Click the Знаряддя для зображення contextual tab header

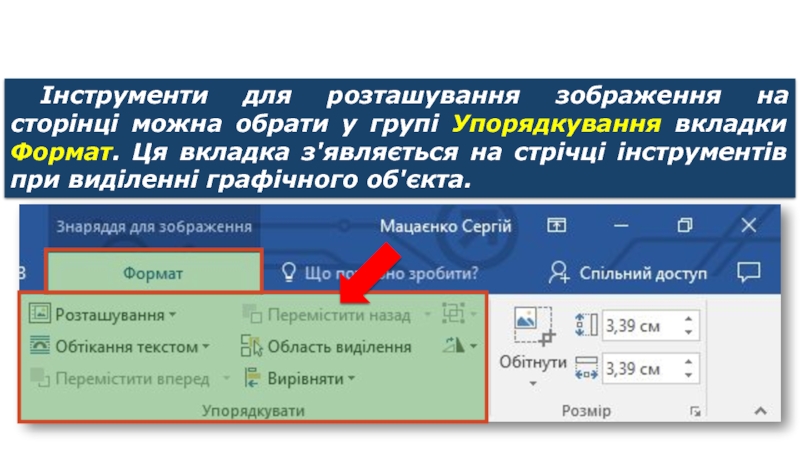click(x=154, y=226)
